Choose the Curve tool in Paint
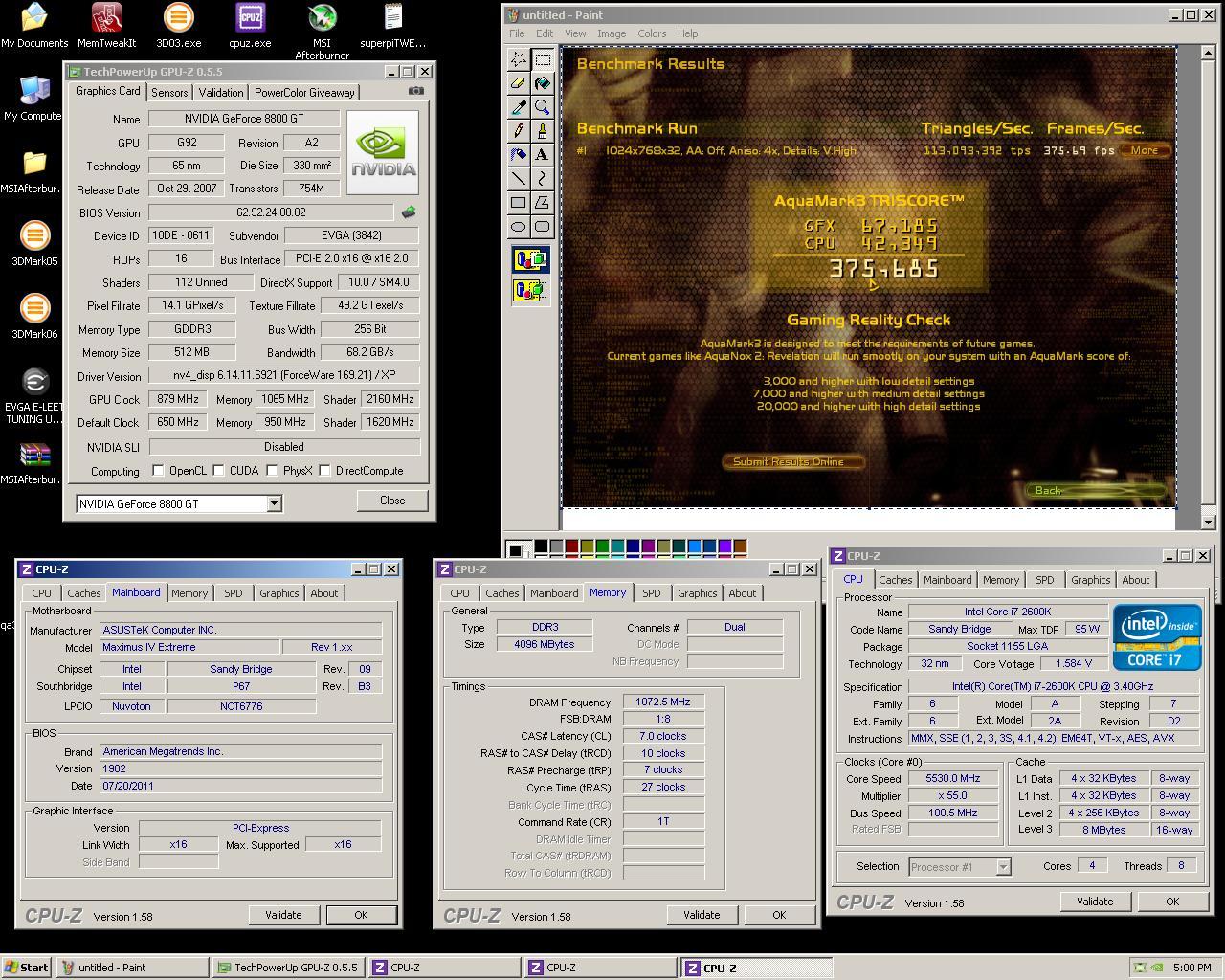The image size is (1225, 980). click(542, 179)
